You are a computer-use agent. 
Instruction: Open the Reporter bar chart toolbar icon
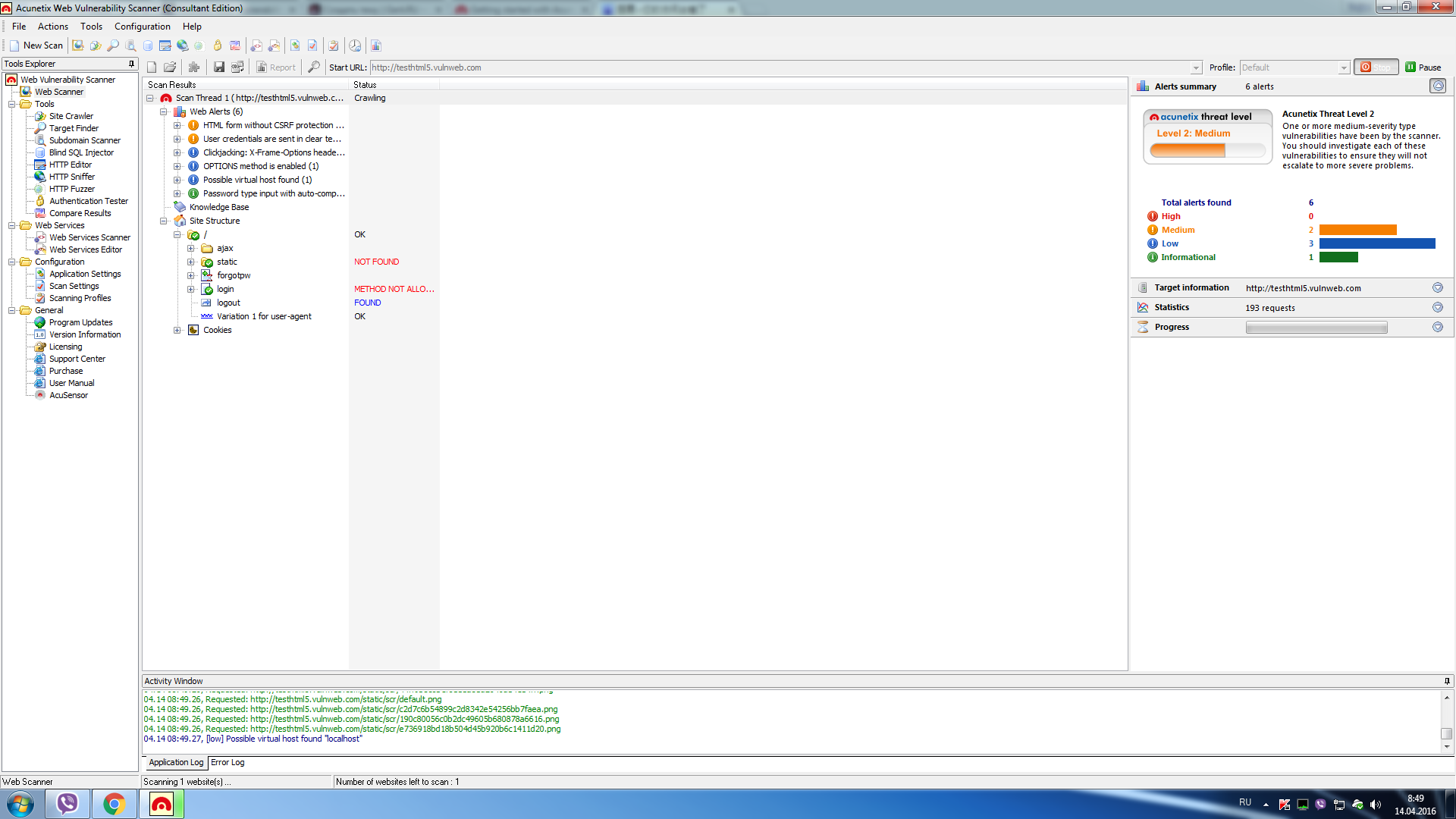point(376,45)
